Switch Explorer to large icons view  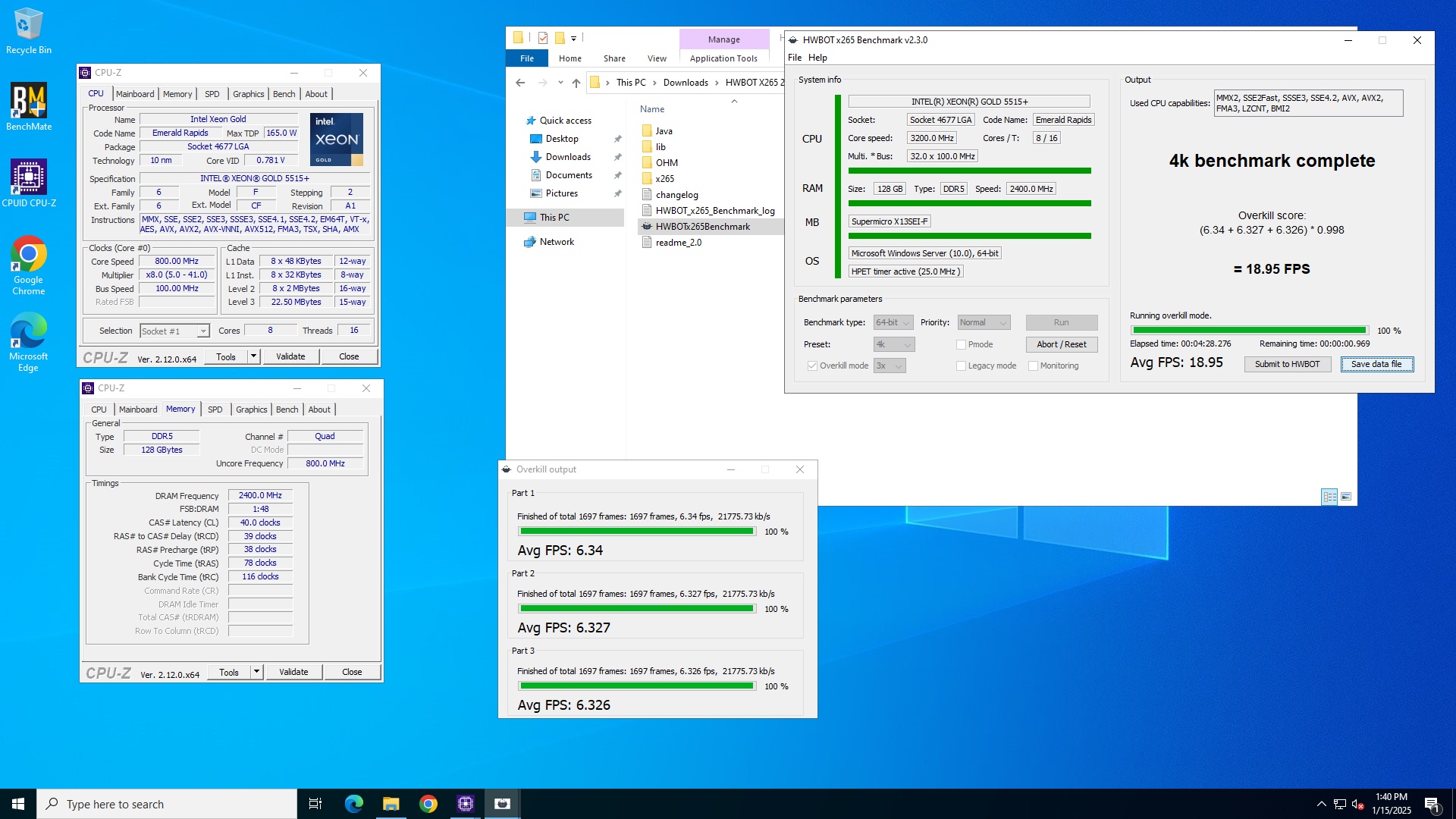coord(1346,497)
